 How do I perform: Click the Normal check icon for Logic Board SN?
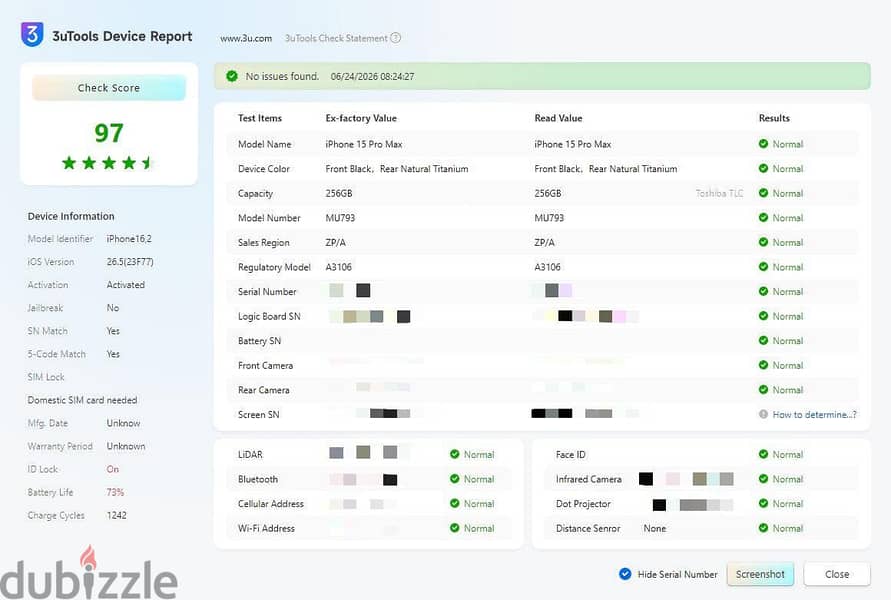763,316
